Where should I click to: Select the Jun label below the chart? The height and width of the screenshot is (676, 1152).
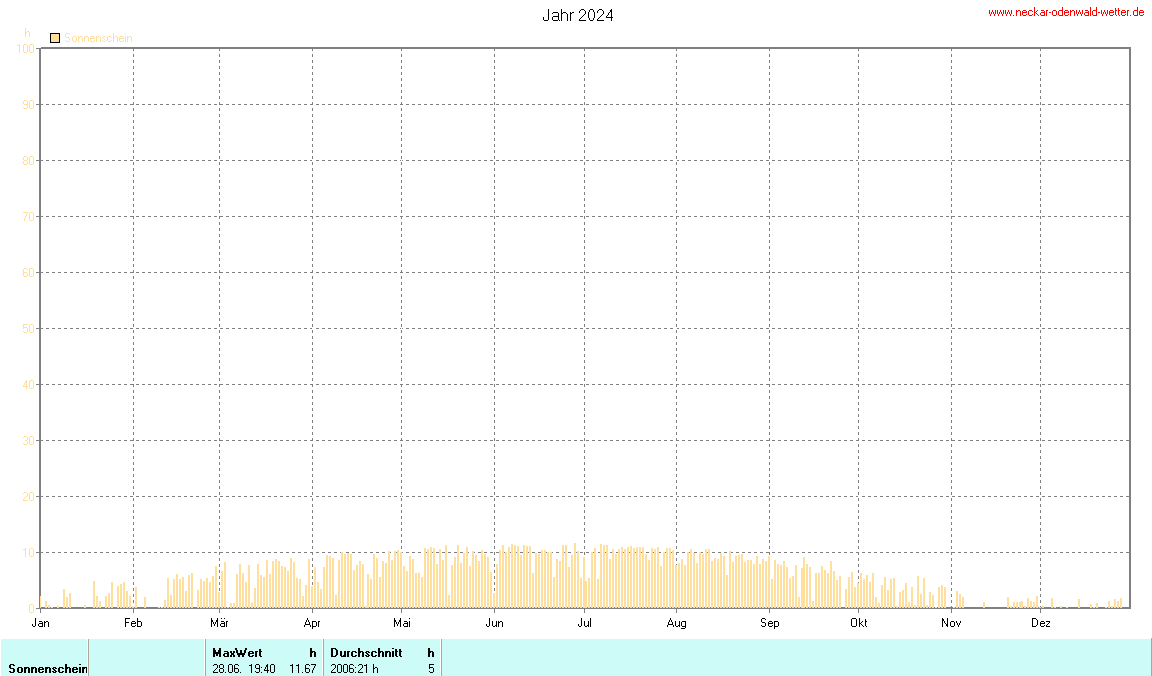tap(494, 623)
